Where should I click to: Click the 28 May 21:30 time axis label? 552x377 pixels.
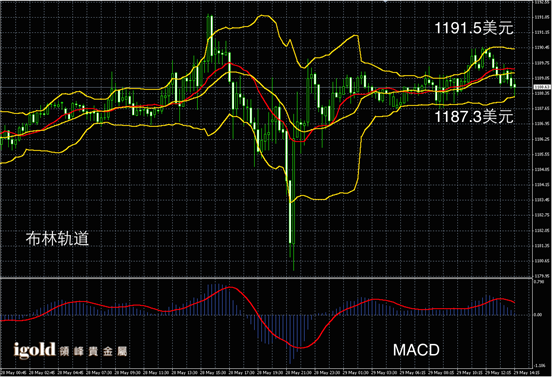(298, 372)
